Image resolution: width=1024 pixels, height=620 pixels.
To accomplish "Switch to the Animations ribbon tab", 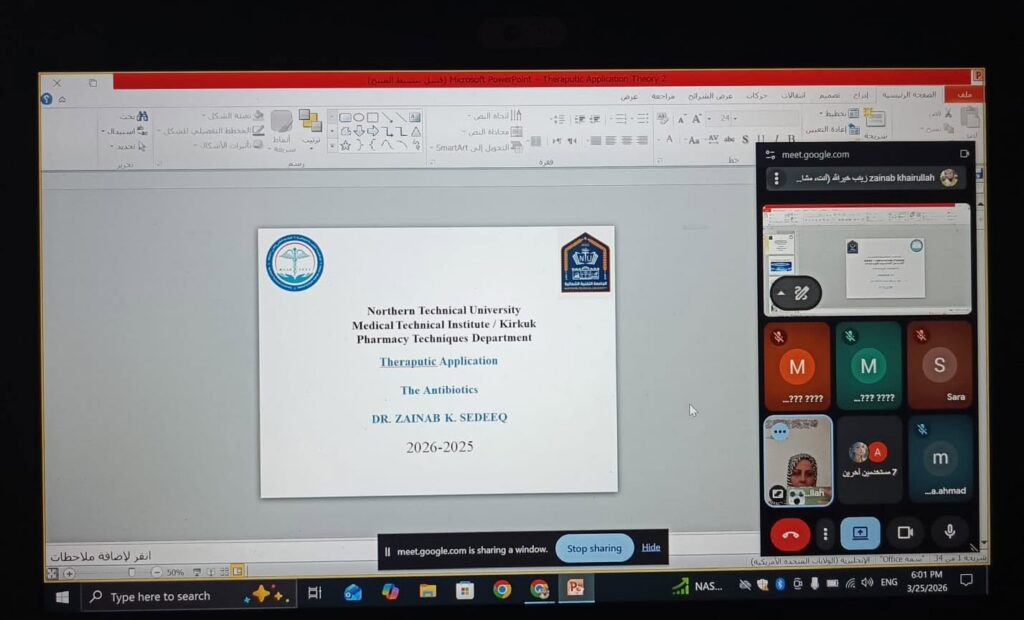I will click(756, 95).
